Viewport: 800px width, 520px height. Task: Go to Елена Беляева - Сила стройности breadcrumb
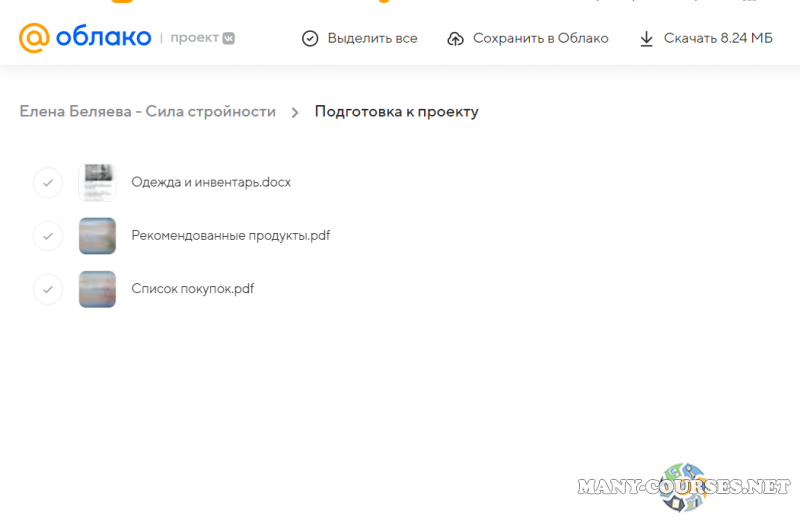click(x=148, y=112)
